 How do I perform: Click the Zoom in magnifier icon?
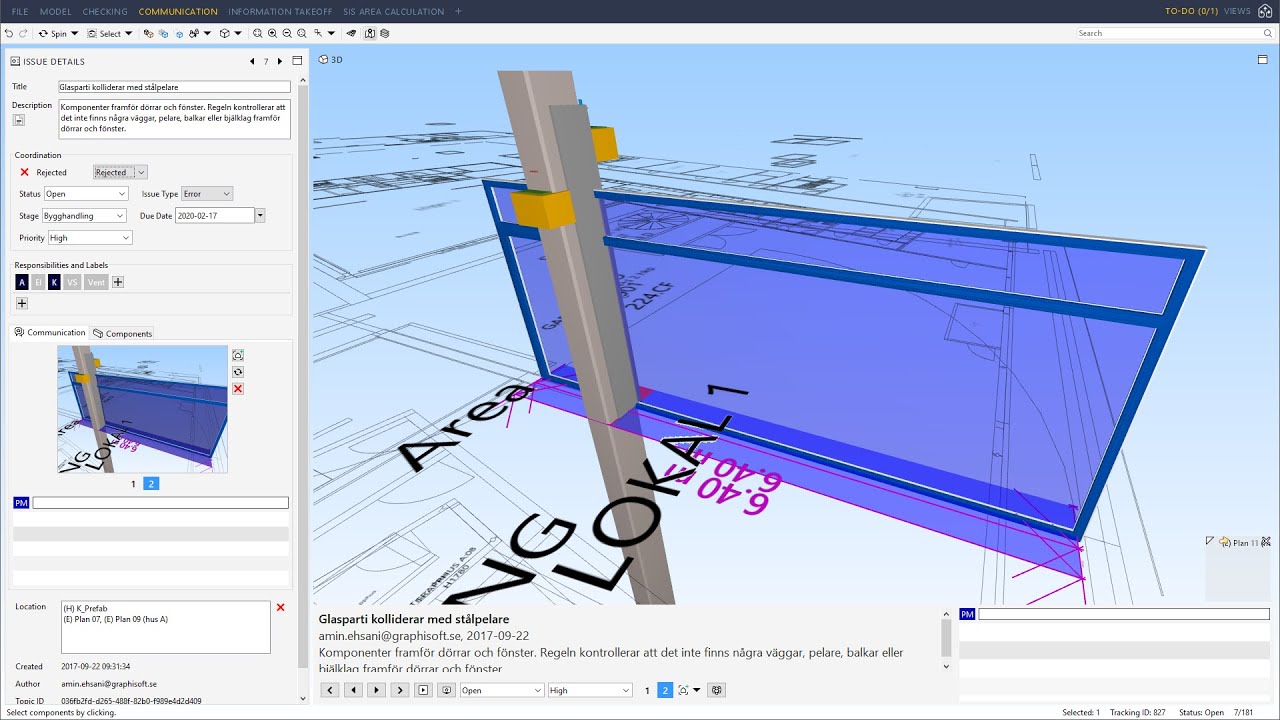tap(272, 34)
